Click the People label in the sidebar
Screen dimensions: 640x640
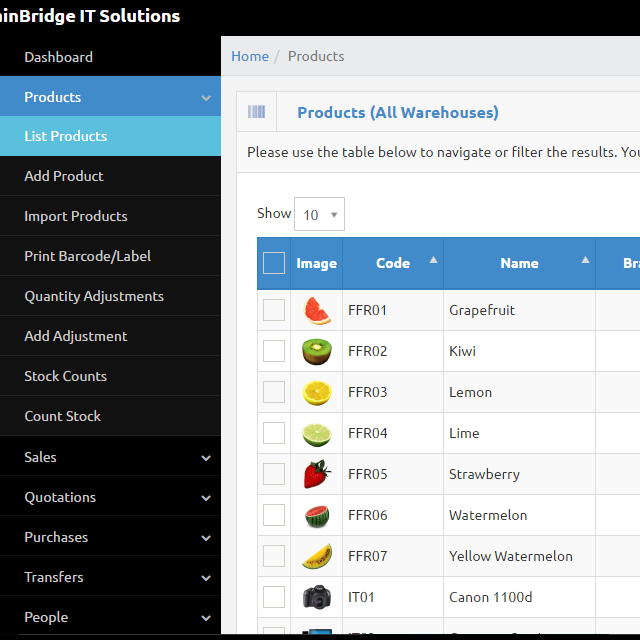click(x=46, y=617)
